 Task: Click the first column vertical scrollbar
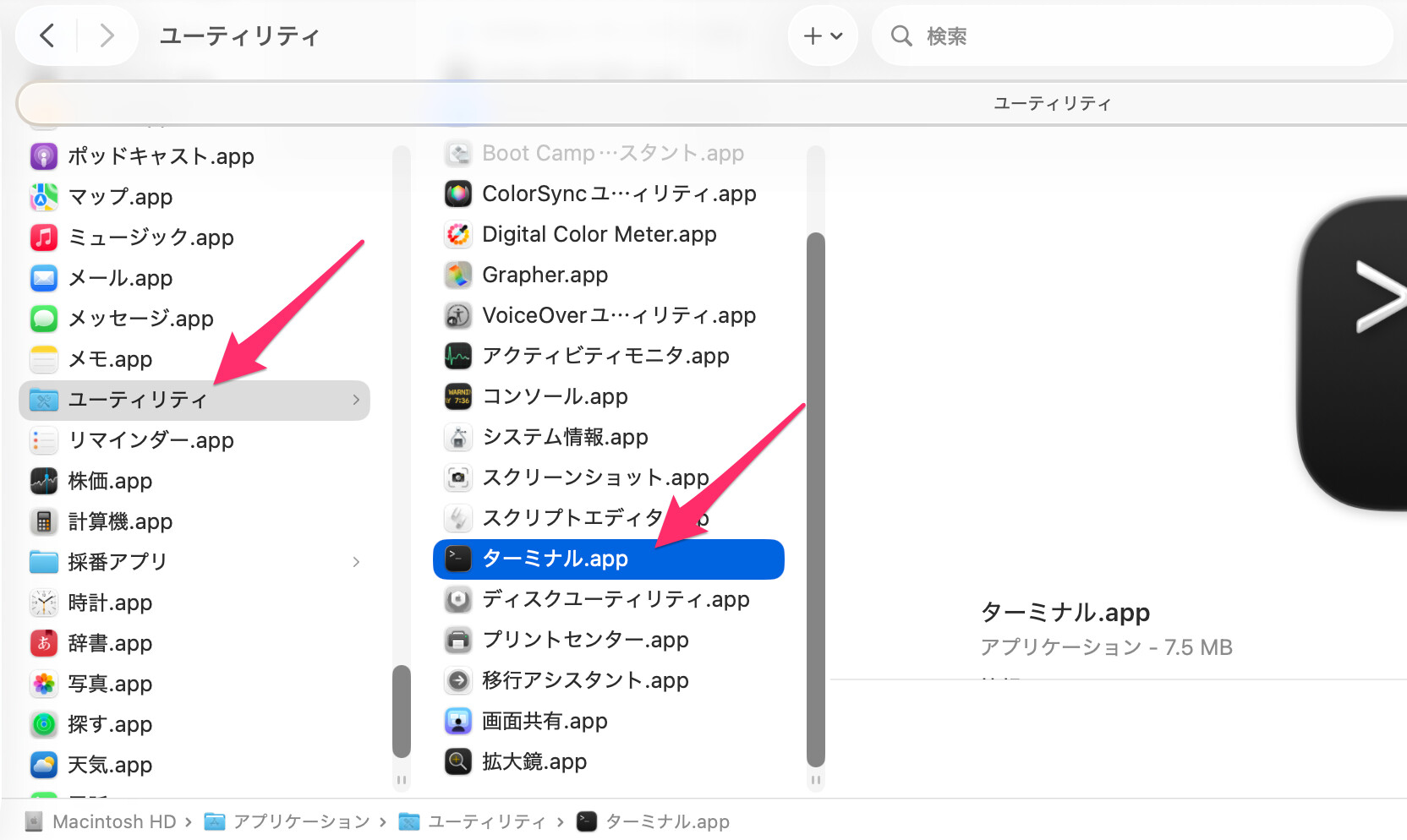(402, 712)
